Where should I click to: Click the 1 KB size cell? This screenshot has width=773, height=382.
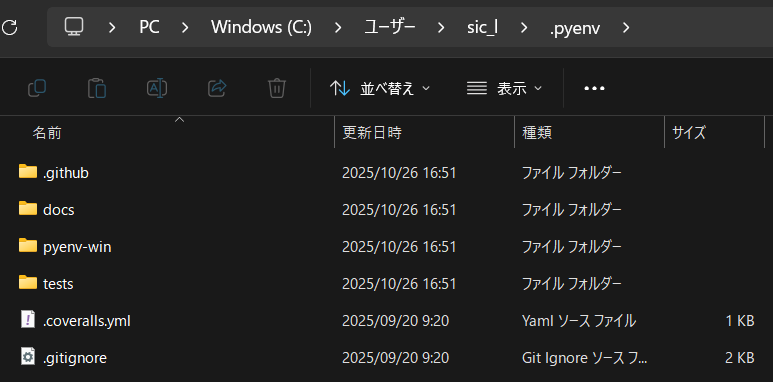(x=739, y=321)
